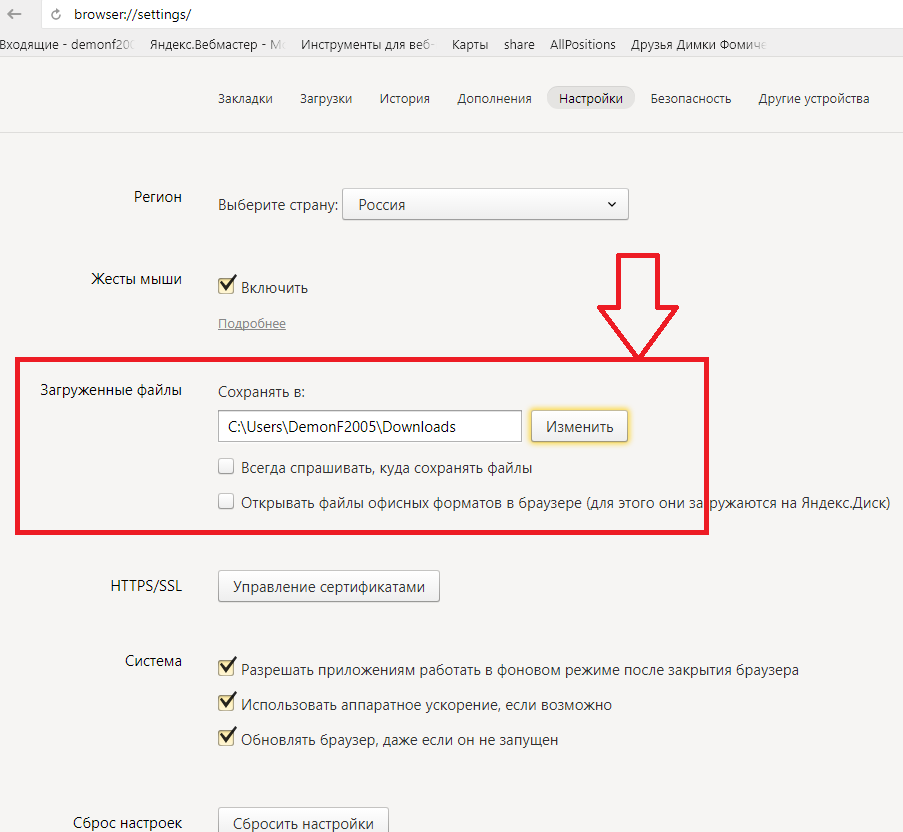Click the Изменить button for download folder
Image resolution: width=903 pixels, height=832 pixels.
tap(579, 427)
